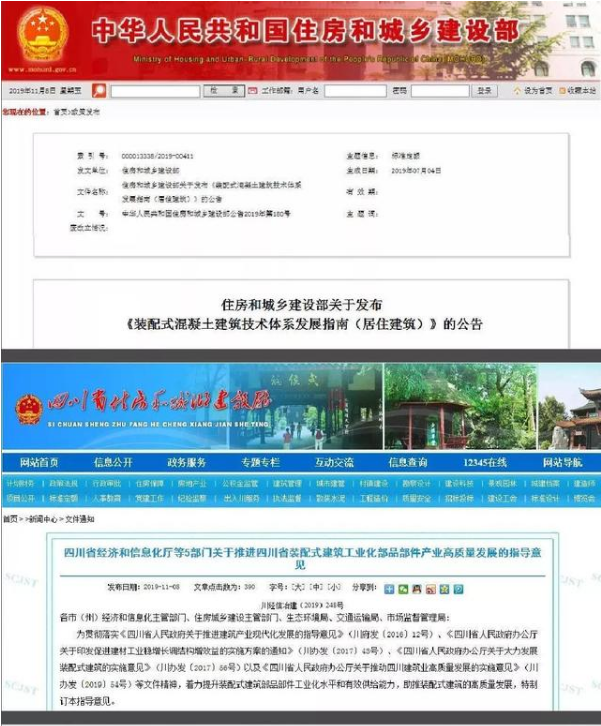This screenshot has width=601, height=726.
Task: Set font size to 大
Action: point(299,587)
